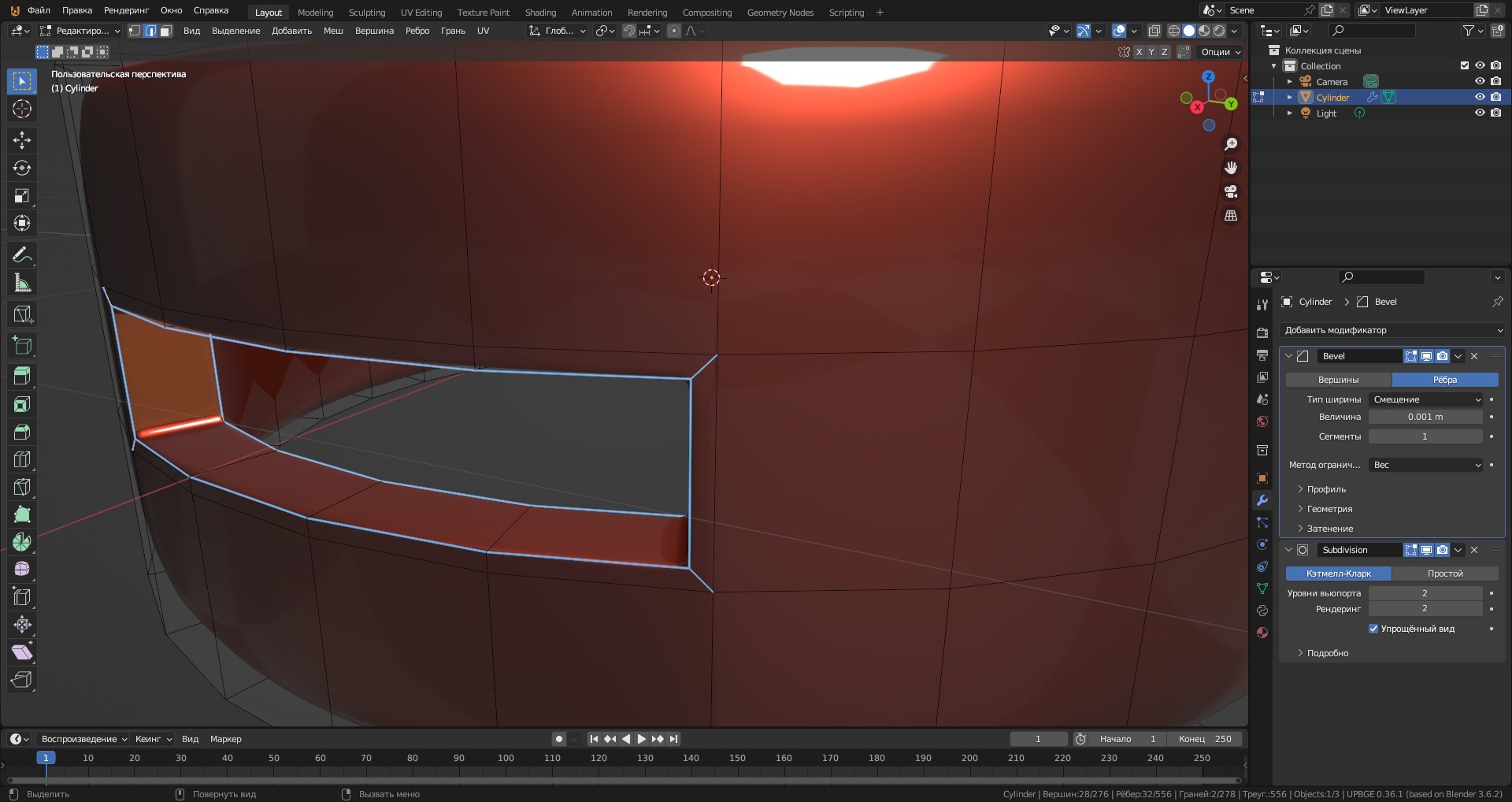Viewport: 1512px width, 802px height.
Task: Hide the Cylinder object in outliner
Action: pos(1480,98)
